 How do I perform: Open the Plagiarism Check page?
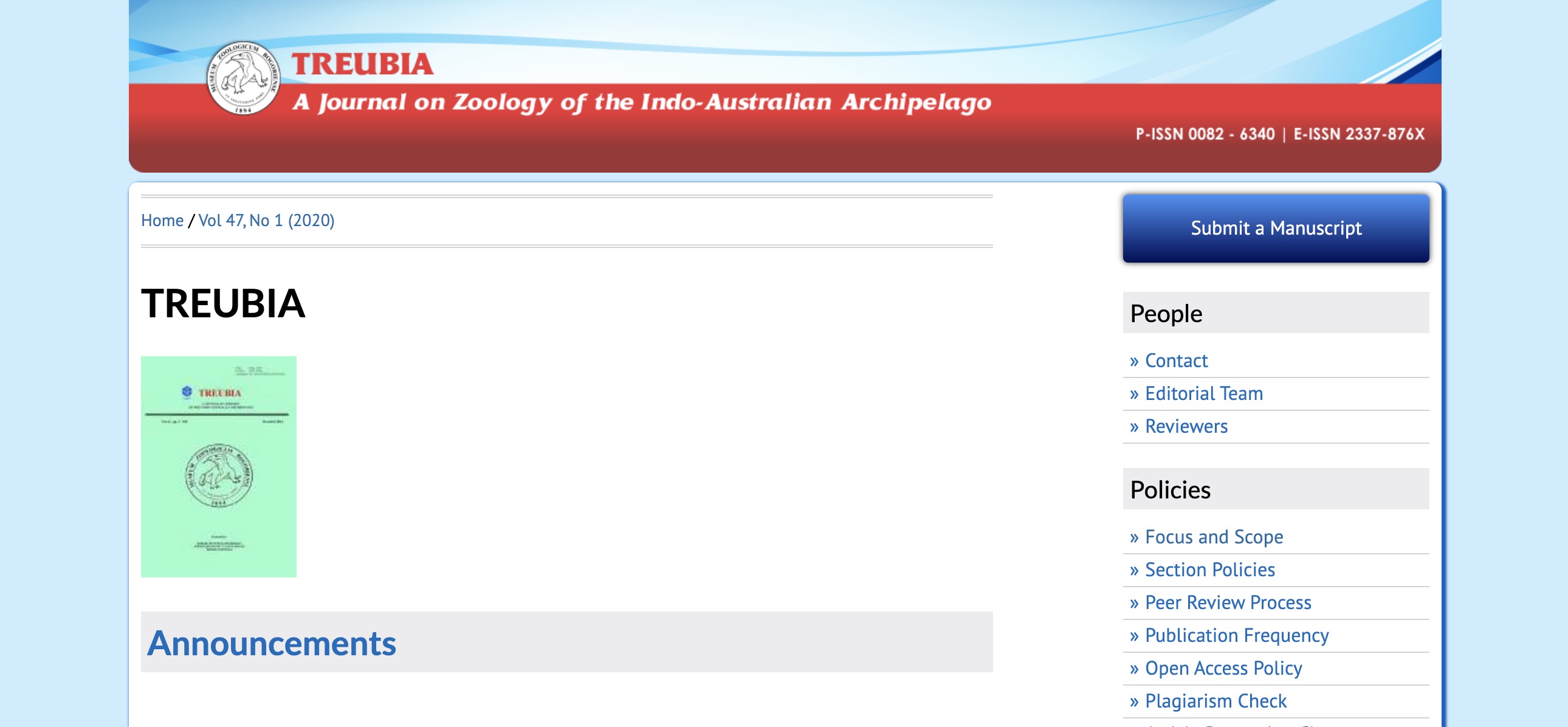1215,701
